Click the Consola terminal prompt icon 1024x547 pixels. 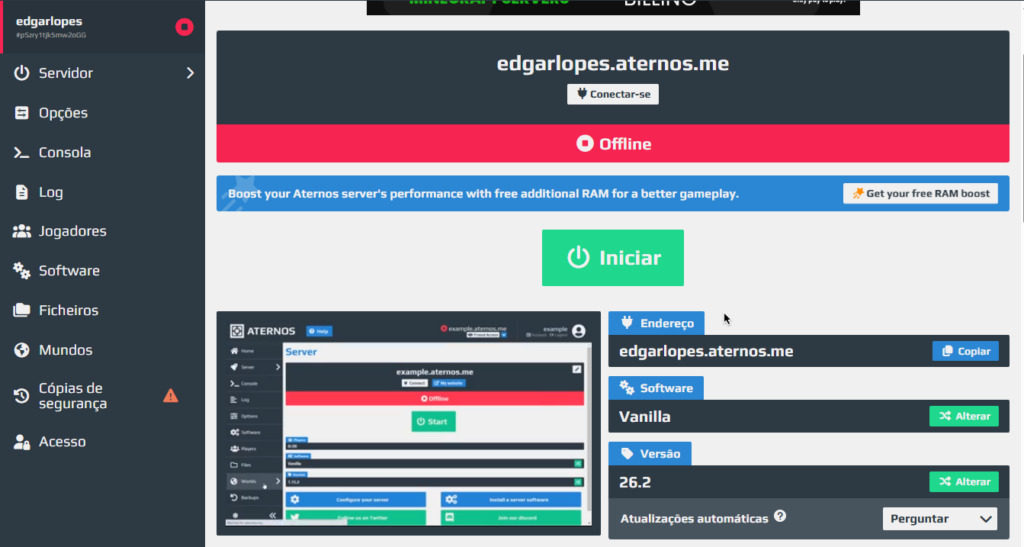point(22,153)
